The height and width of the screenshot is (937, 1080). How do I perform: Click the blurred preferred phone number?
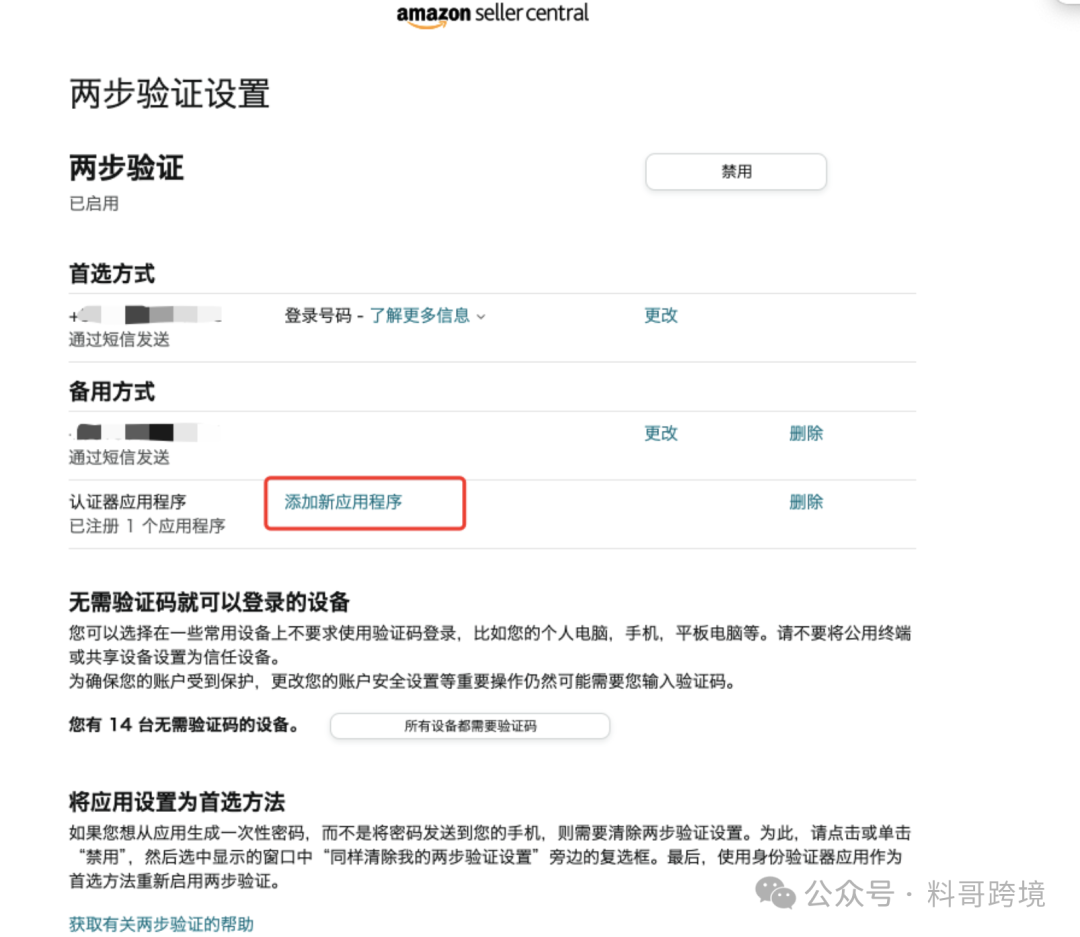pyautogui.click(x=145, y=316)
